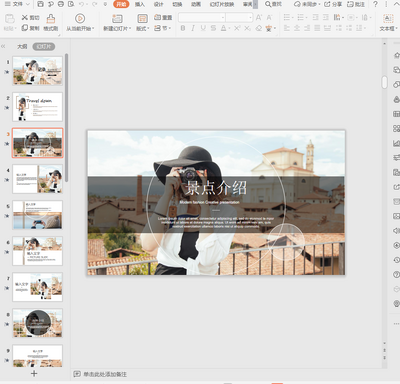
Task: Click the home icon in right sidebar
Action: tap(396, 55)
